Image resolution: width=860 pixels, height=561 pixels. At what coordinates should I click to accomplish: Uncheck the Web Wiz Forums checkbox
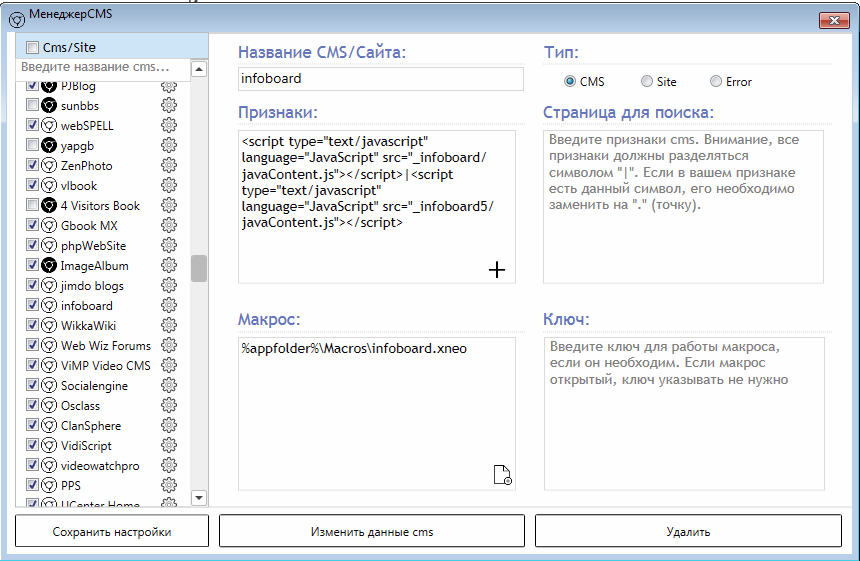[x=32, y=344]
